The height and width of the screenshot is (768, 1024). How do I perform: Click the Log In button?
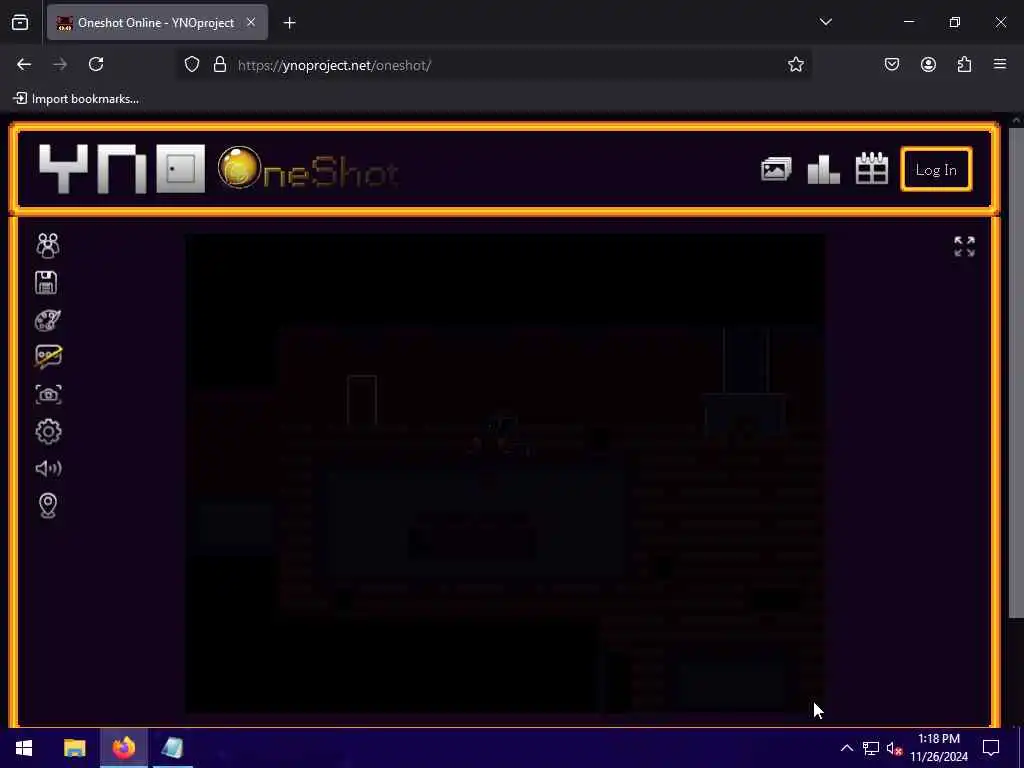[x=936, y=170]
